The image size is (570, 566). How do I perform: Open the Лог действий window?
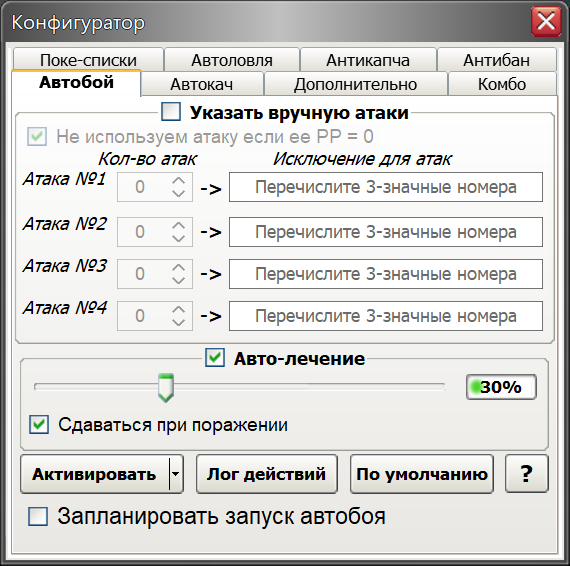click(267, 474)
